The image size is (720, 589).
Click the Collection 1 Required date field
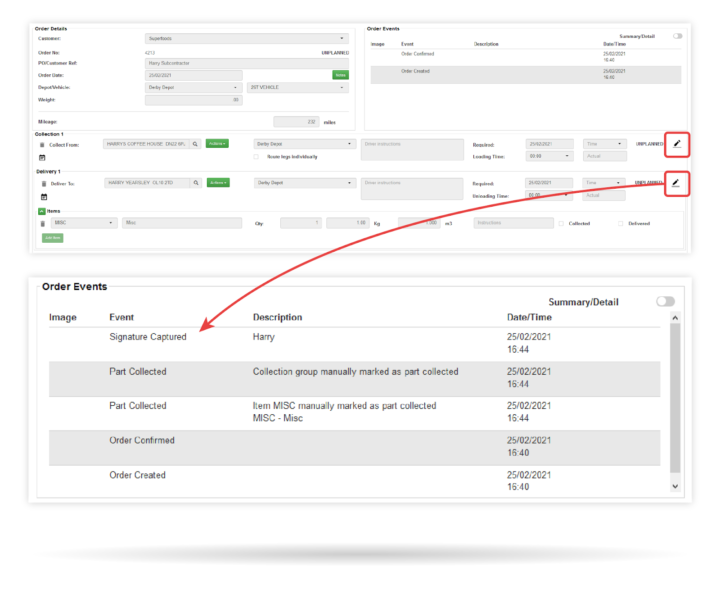[x=549, y=144]
